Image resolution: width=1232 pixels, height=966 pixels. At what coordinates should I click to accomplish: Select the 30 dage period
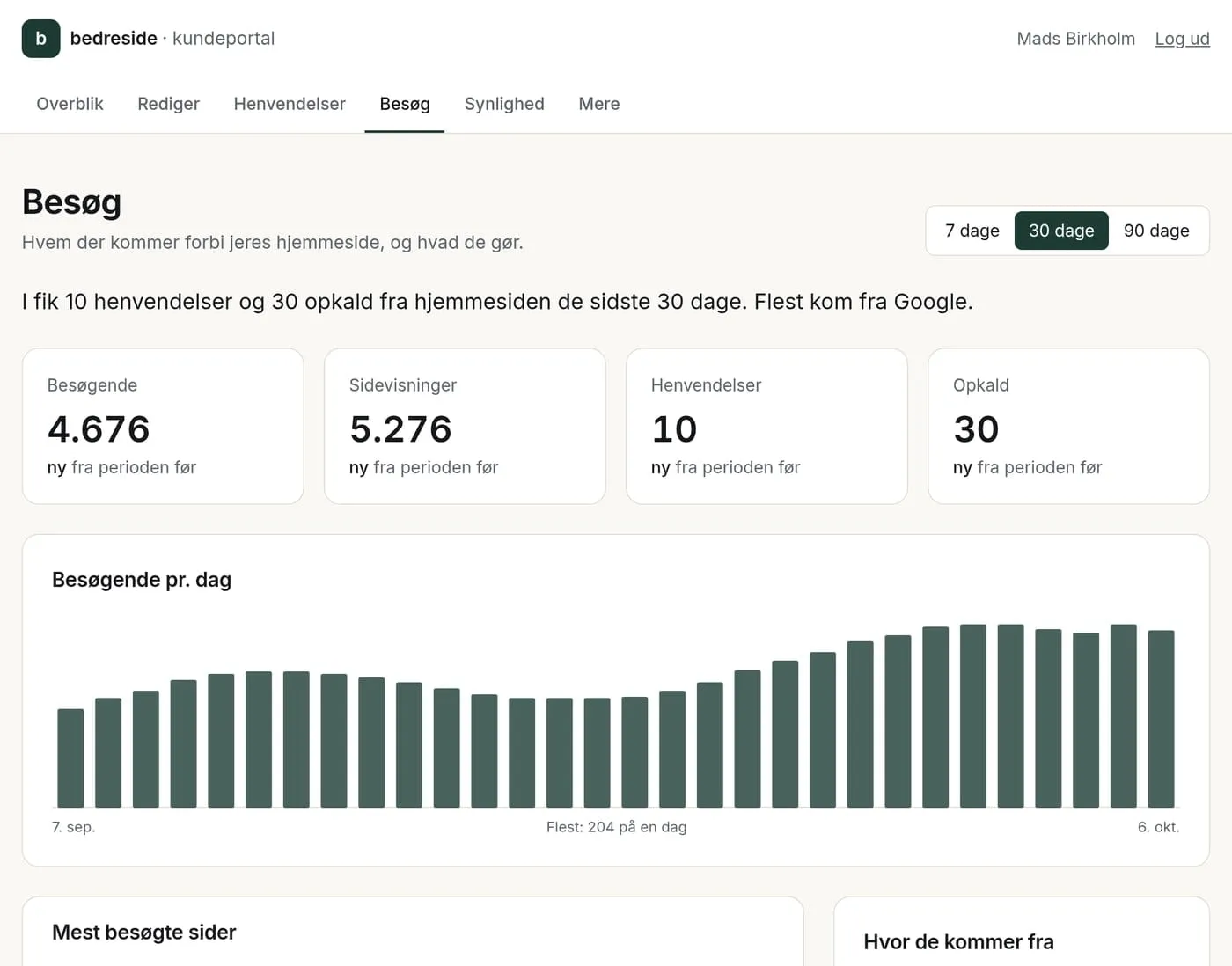(x=1061, y=231)
